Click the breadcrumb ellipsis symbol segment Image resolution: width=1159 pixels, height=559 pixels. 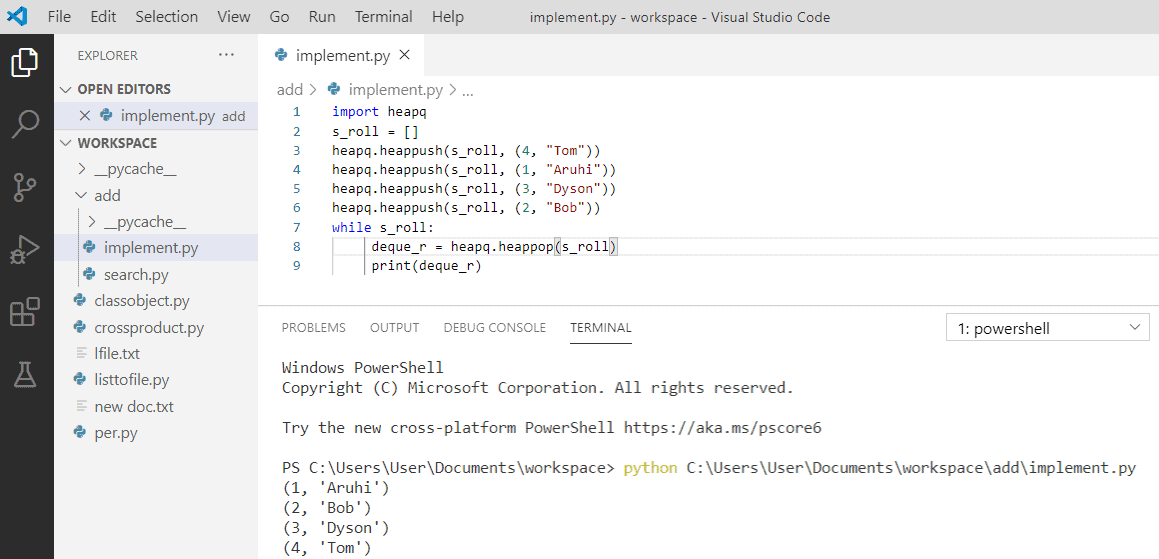467,92
